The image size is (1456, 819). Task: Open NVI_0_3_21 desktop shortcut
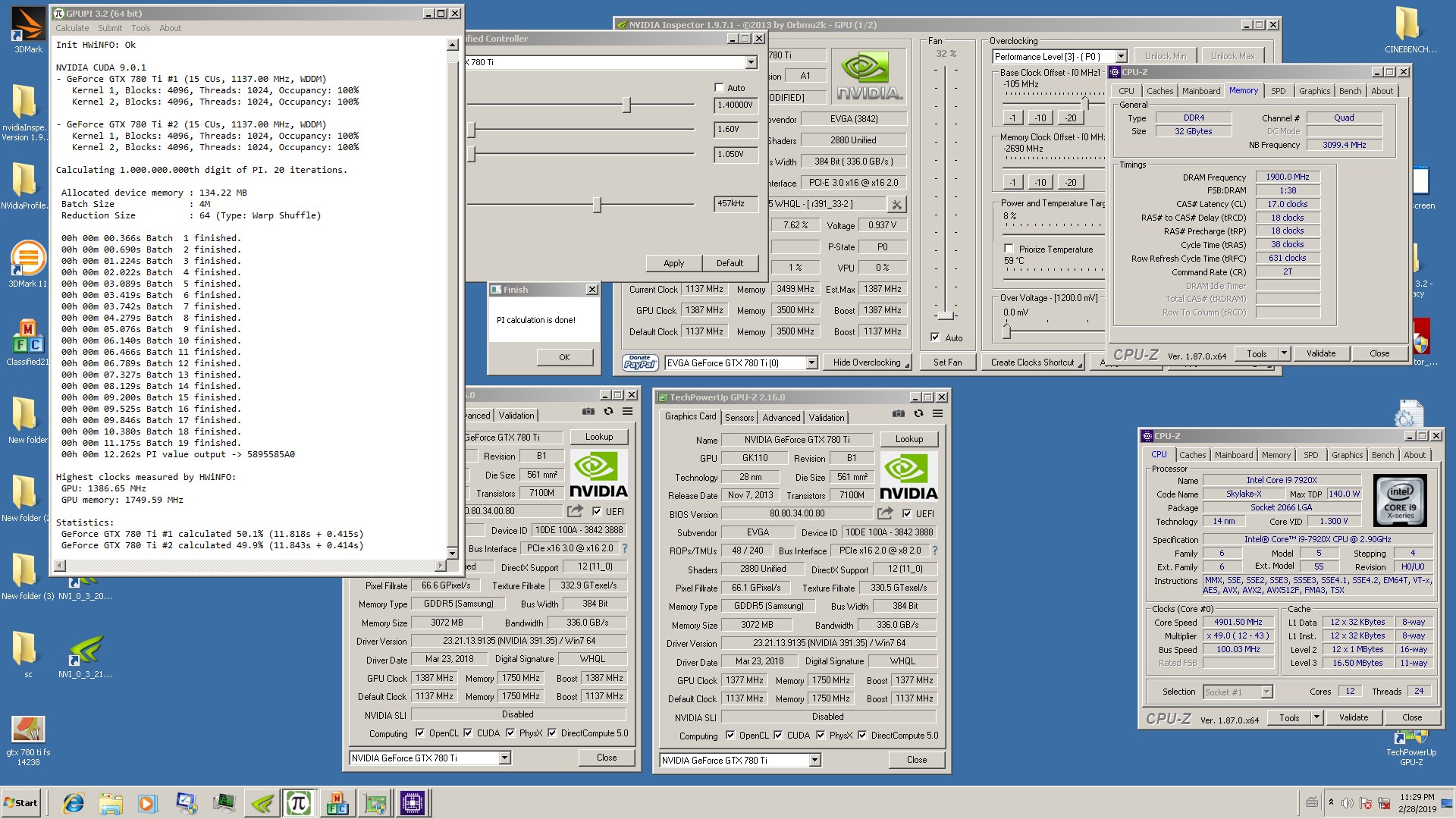85,656
